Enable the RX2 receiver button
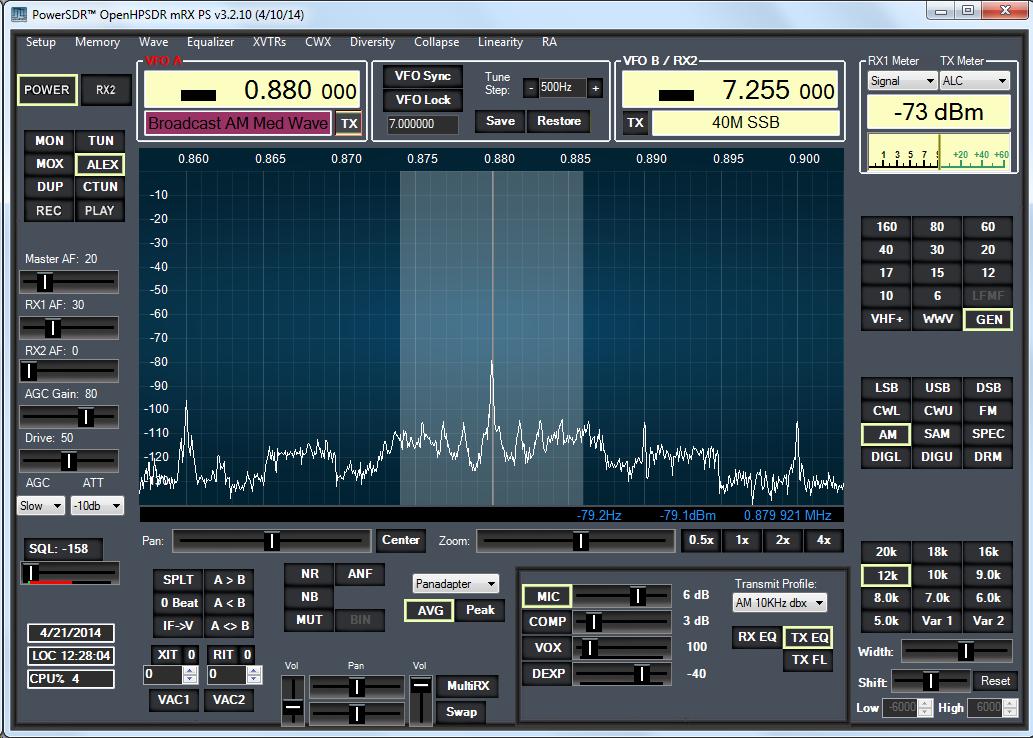Screen dimensions: 1033x738 point(105,90)
